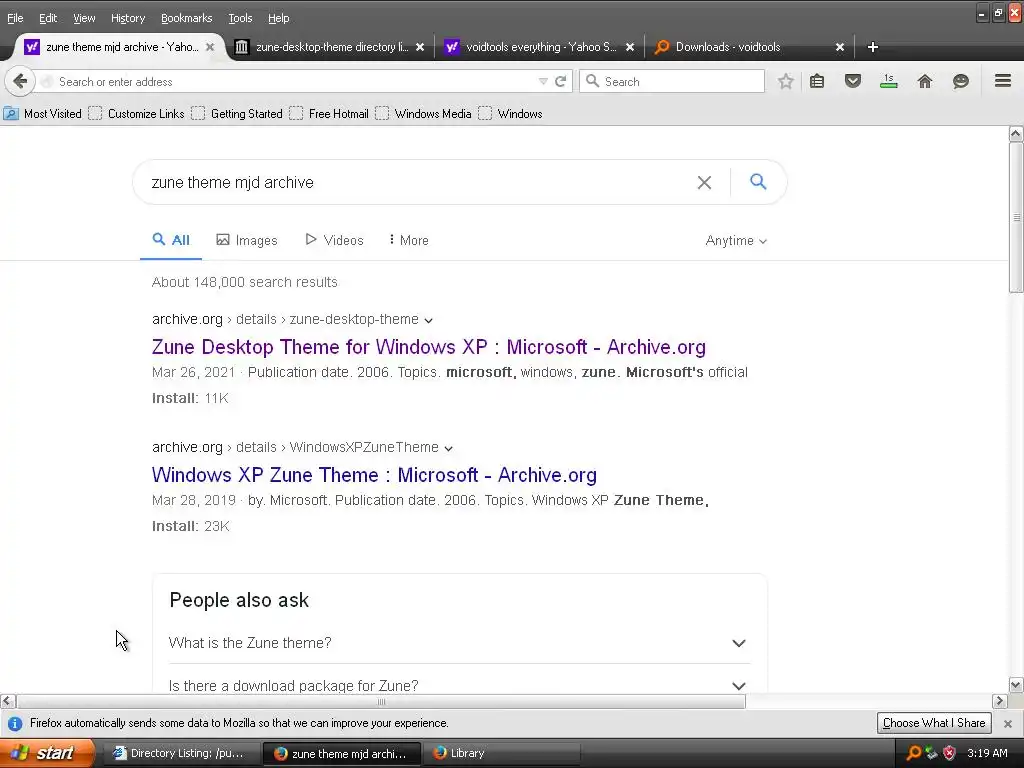Open Zune Desktop Theme for Windows XP result
The image size is (1024, 768).
(x=428, y=347)
